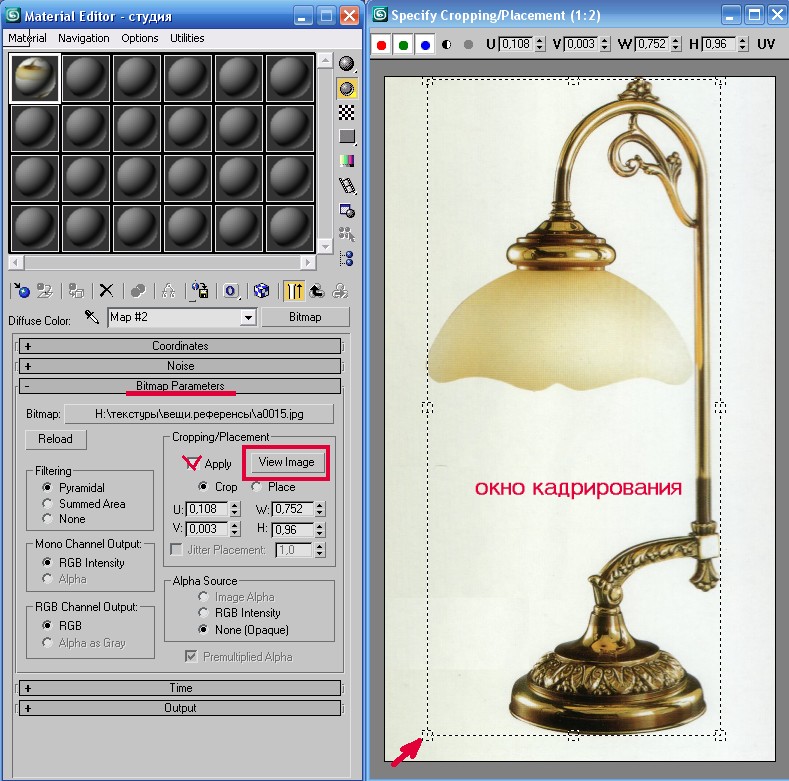Click W spinner in Bitmap Parameters
Viewport: 789px width, 781px height.
(x=320, y=509)
